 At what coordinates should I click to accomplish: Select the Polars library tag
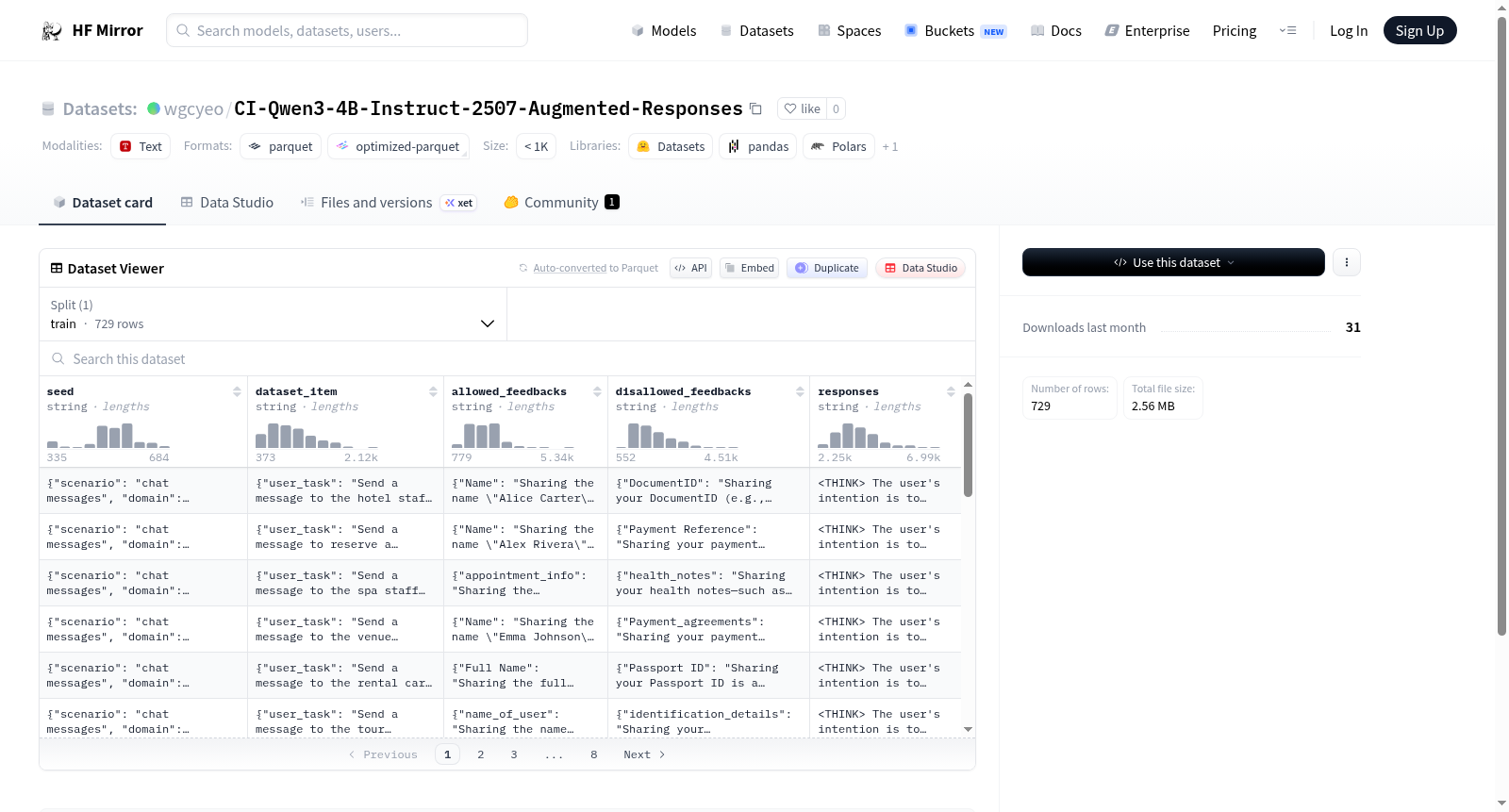pos(838,146)
